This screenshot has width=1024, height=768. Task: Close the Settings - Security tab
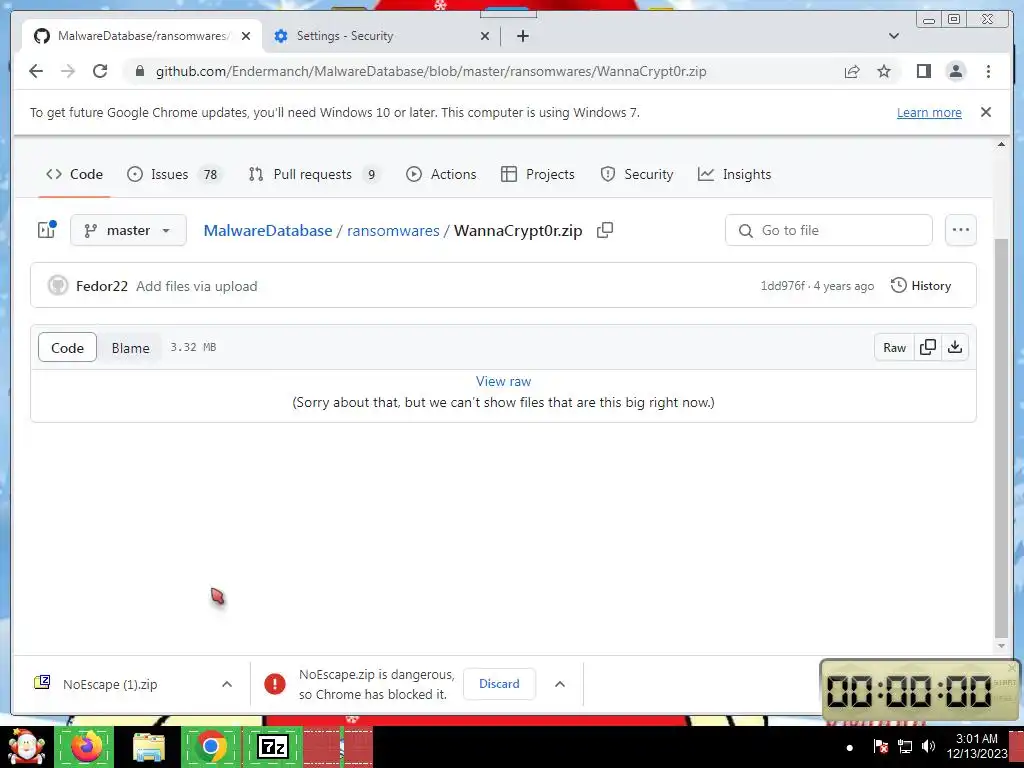pos(485,36)
